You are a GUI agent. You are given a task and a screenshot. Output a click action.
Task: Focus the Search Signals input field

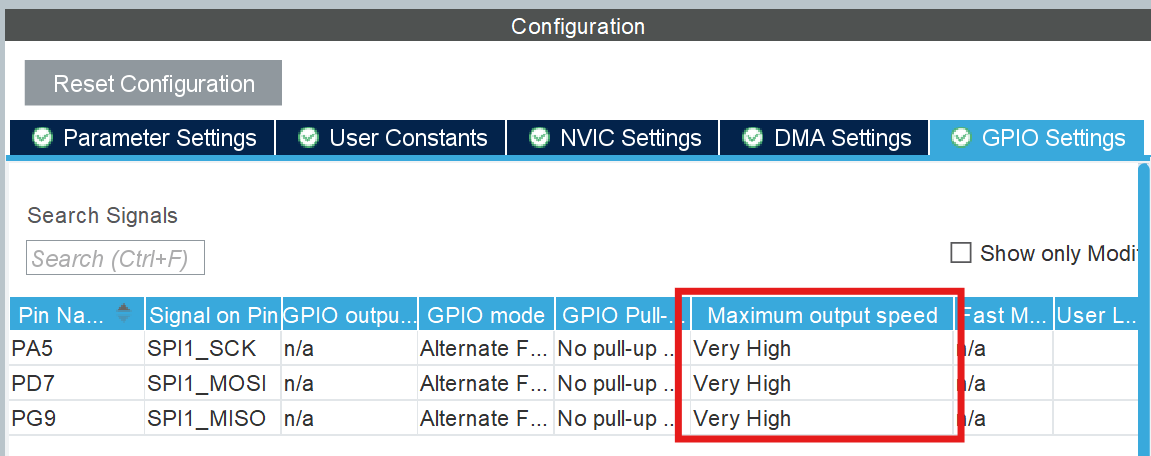coord(115,258)
